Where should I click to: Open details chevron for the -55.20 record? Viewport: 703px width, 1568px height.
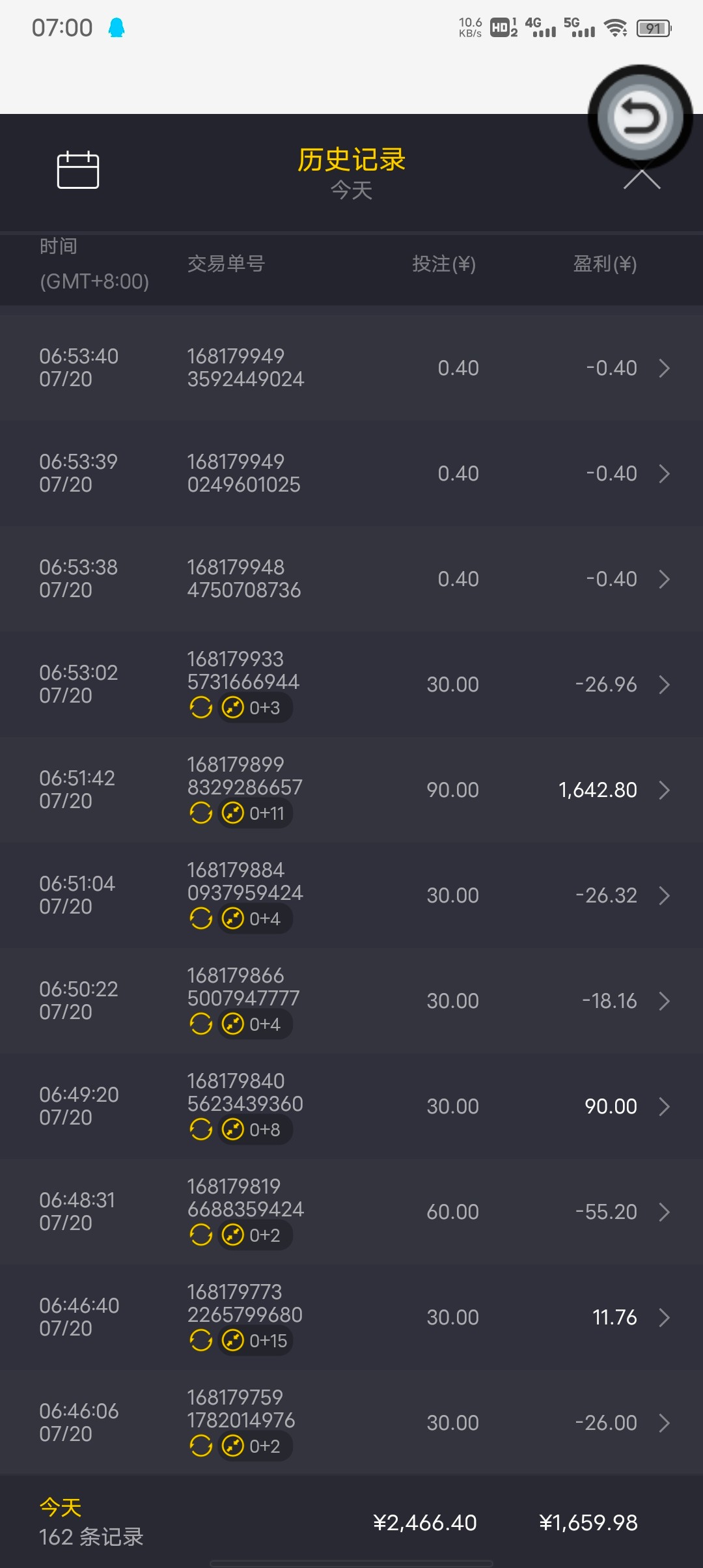tap(664, 1212)
